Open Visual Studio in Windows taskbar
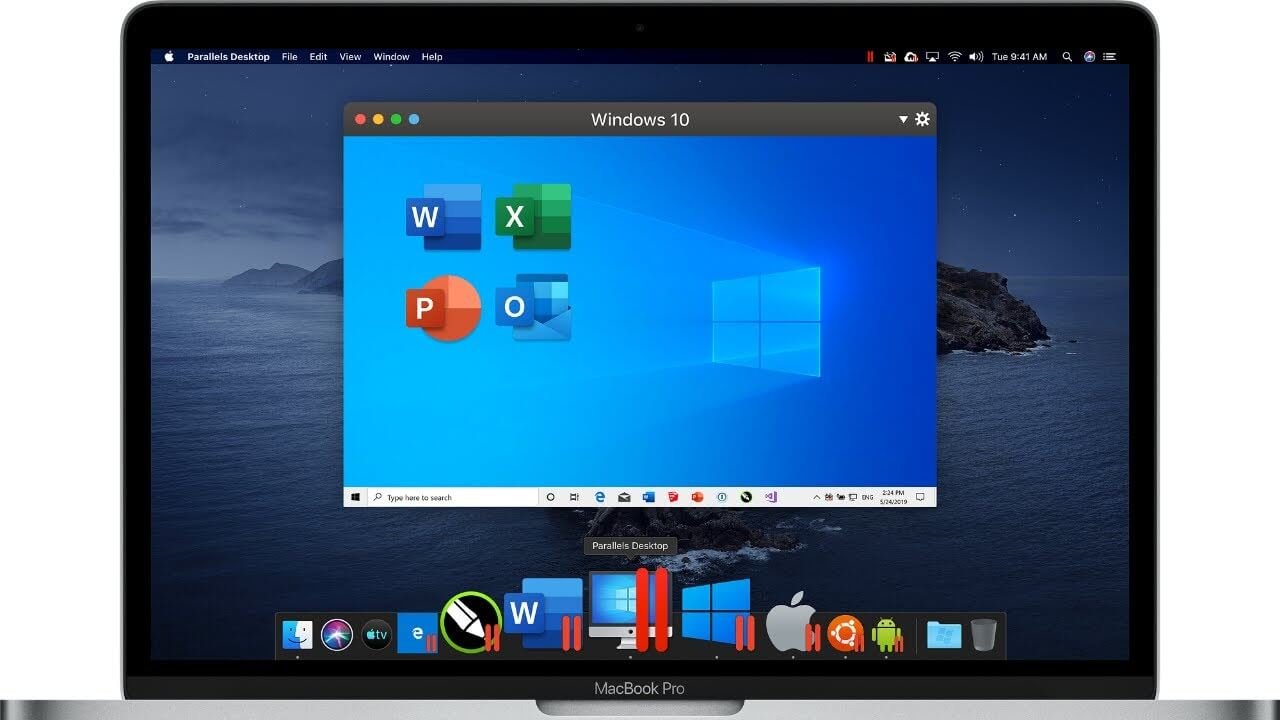Screen dimensions: 1280x720 tap(770, 497)
